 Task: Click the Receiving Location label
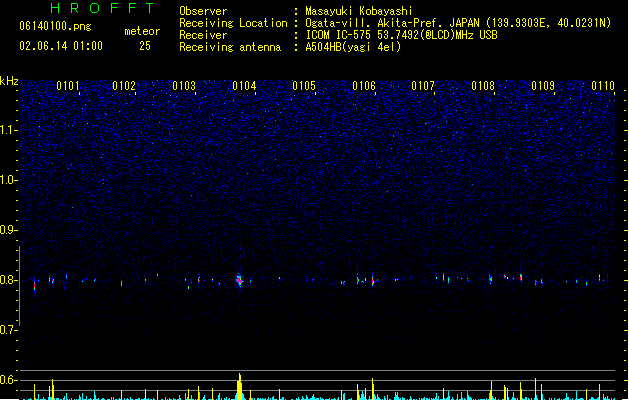click(x=233, y=23)
